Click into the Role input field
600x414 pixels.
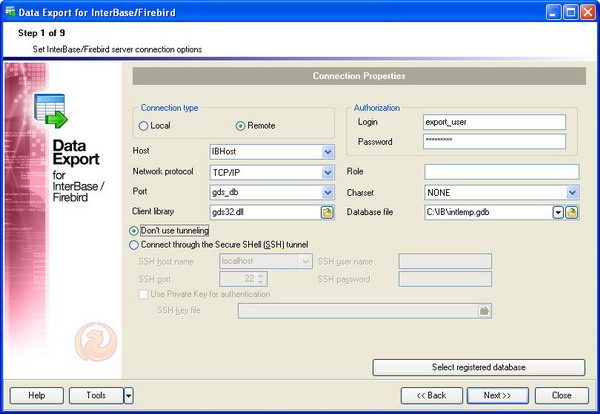[502, 172]
